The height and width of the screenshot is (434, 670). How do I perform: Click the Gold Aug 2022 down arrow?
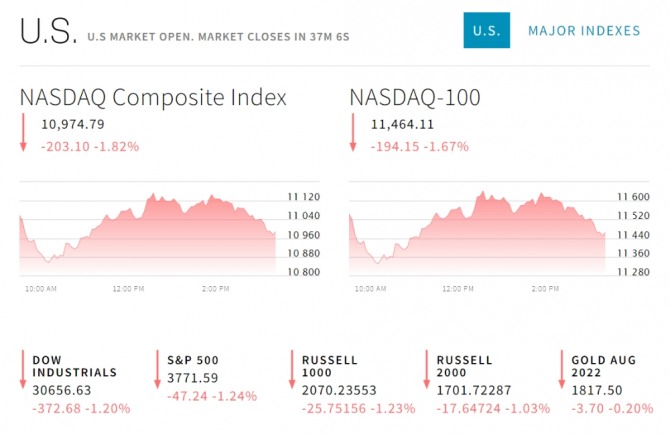[561, 370]
